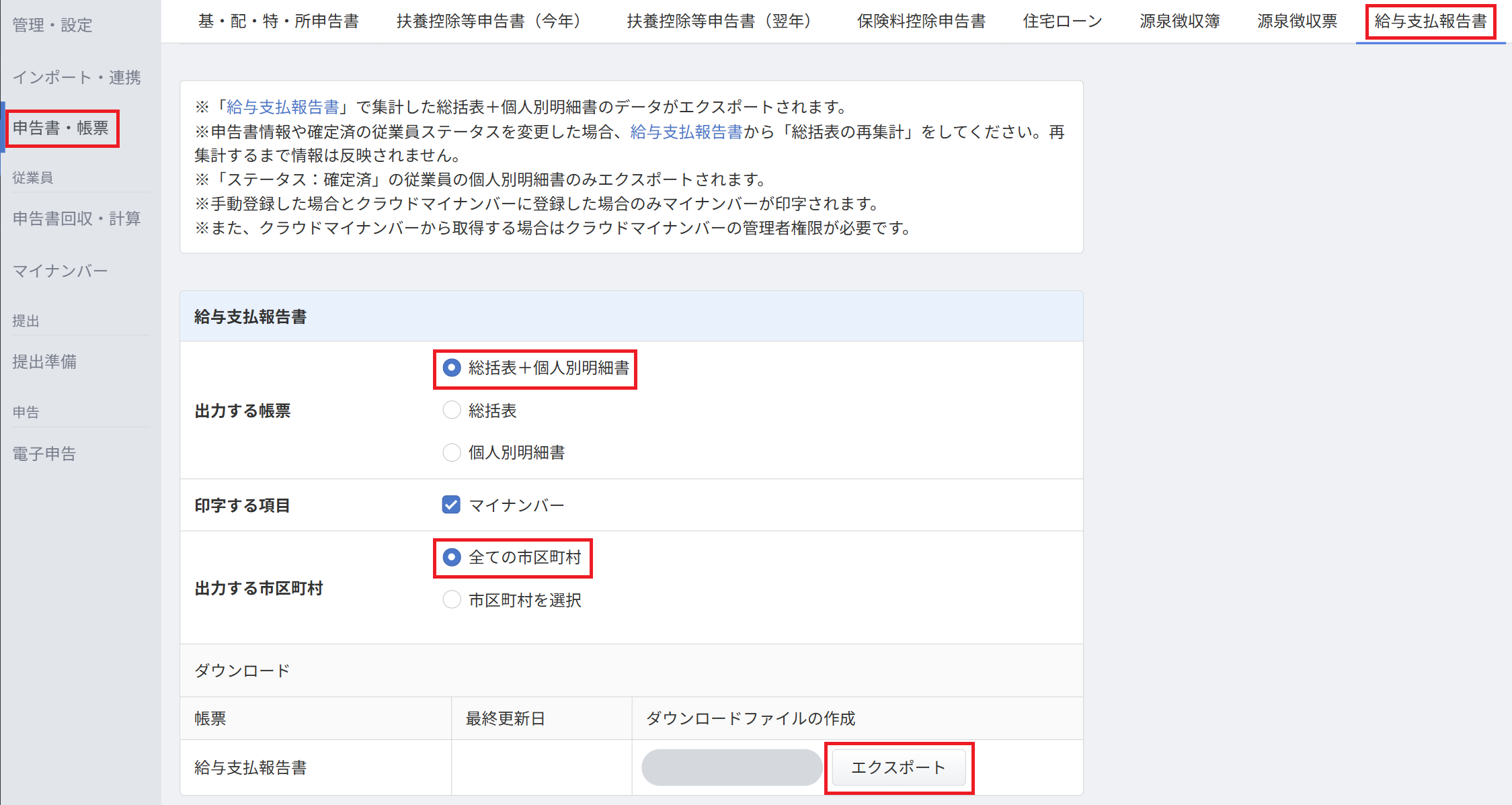Image resolution: width=1512 pixels, height=805 pixels.
Task: Open インポート・連携 sidebar item
Action: coord(77,77)
